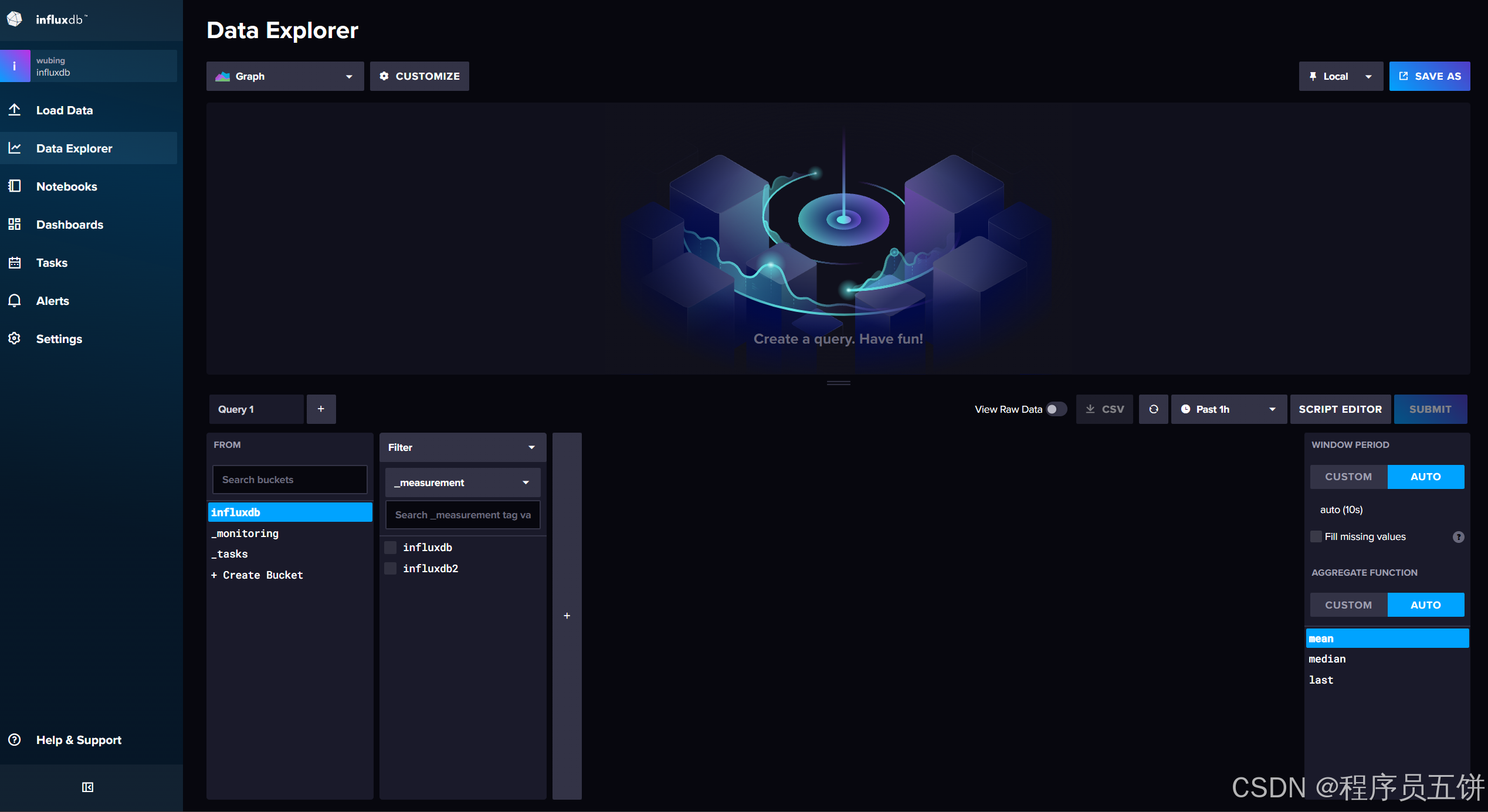Expand the Past 1h time range dropdown
This screenshot has height=812, width=1488.
[1228, 409]
